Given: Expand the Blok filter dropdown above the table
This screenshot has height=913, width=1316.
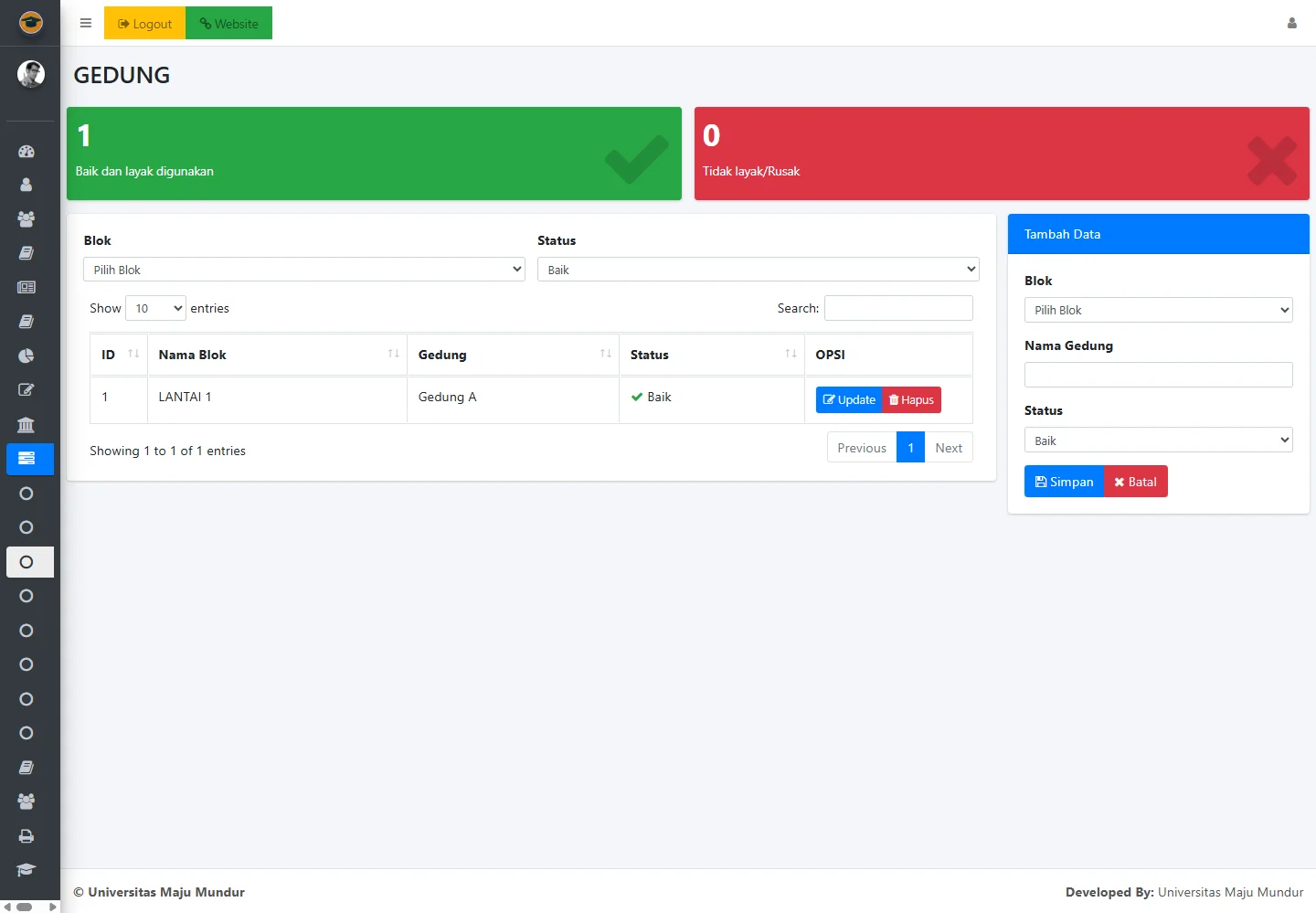Looking at the screenshot, I should (x=304, y=270).
